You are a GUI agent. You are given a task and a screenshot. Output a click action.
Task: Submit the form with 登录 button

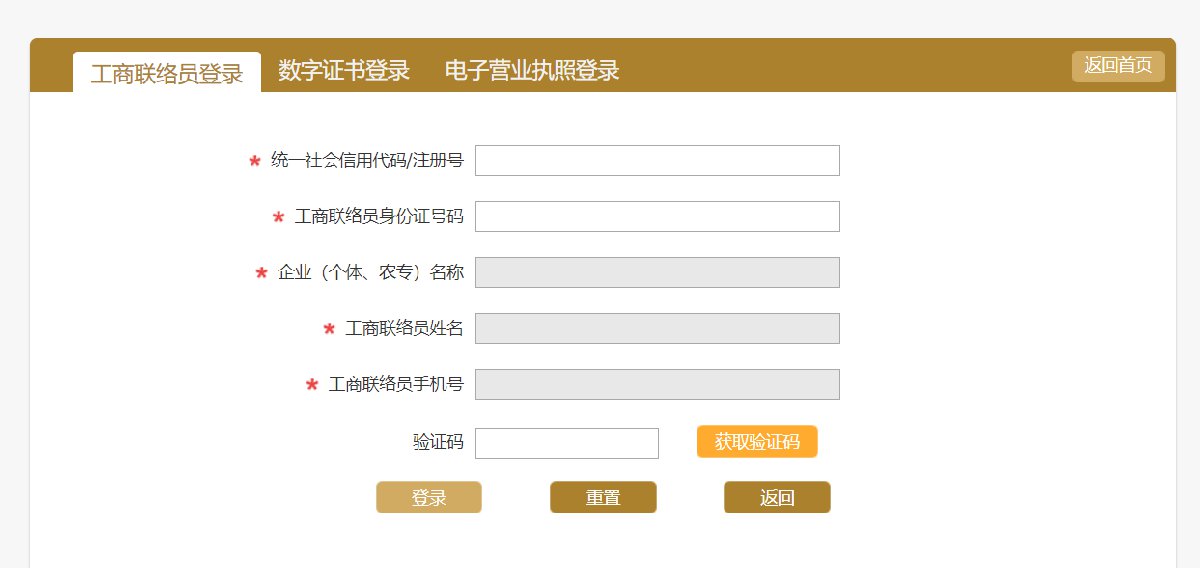[x=429, y=497]
